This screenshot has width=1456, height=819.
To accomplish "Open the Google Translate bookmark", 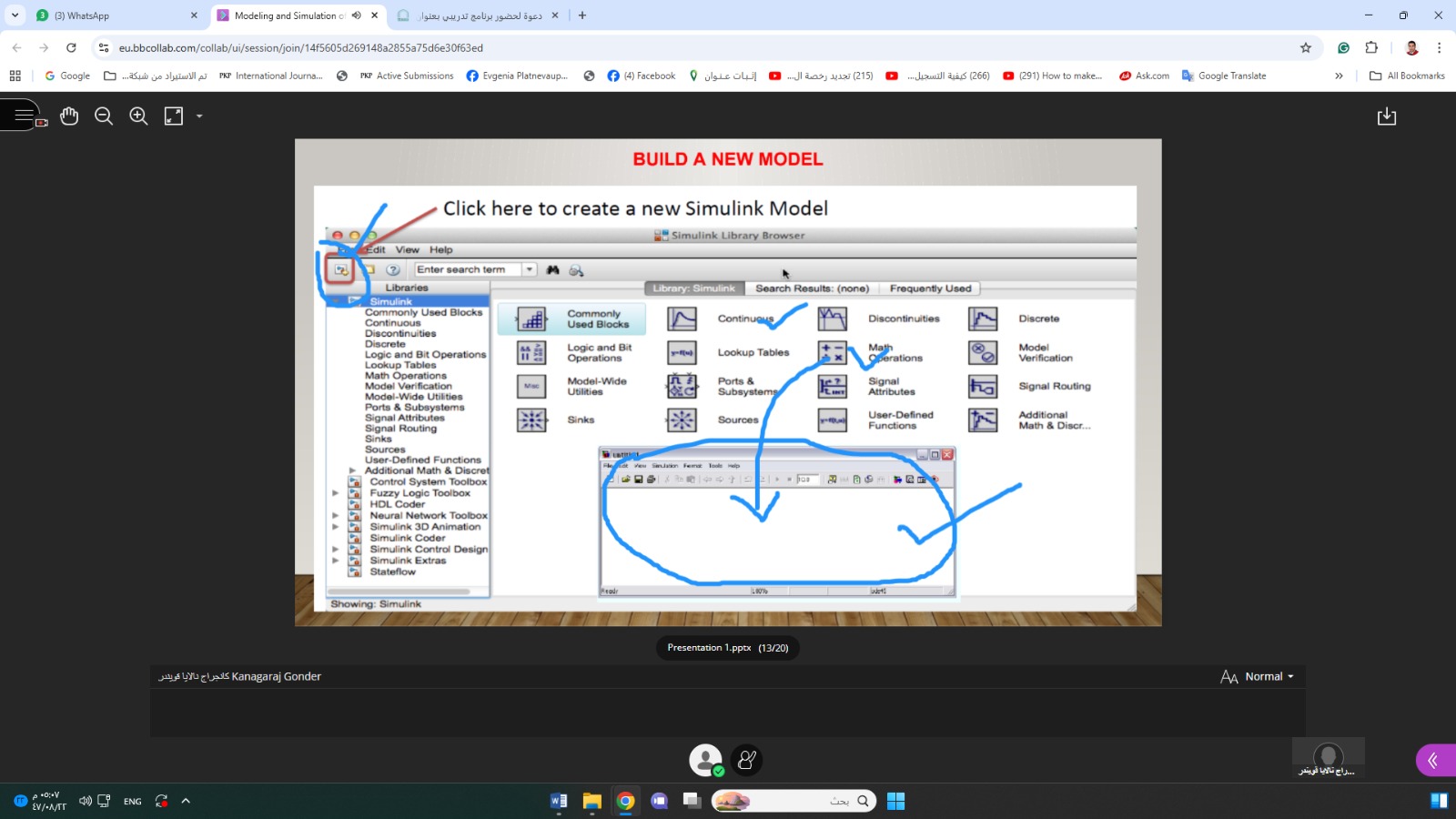I will coord(1224,76).
